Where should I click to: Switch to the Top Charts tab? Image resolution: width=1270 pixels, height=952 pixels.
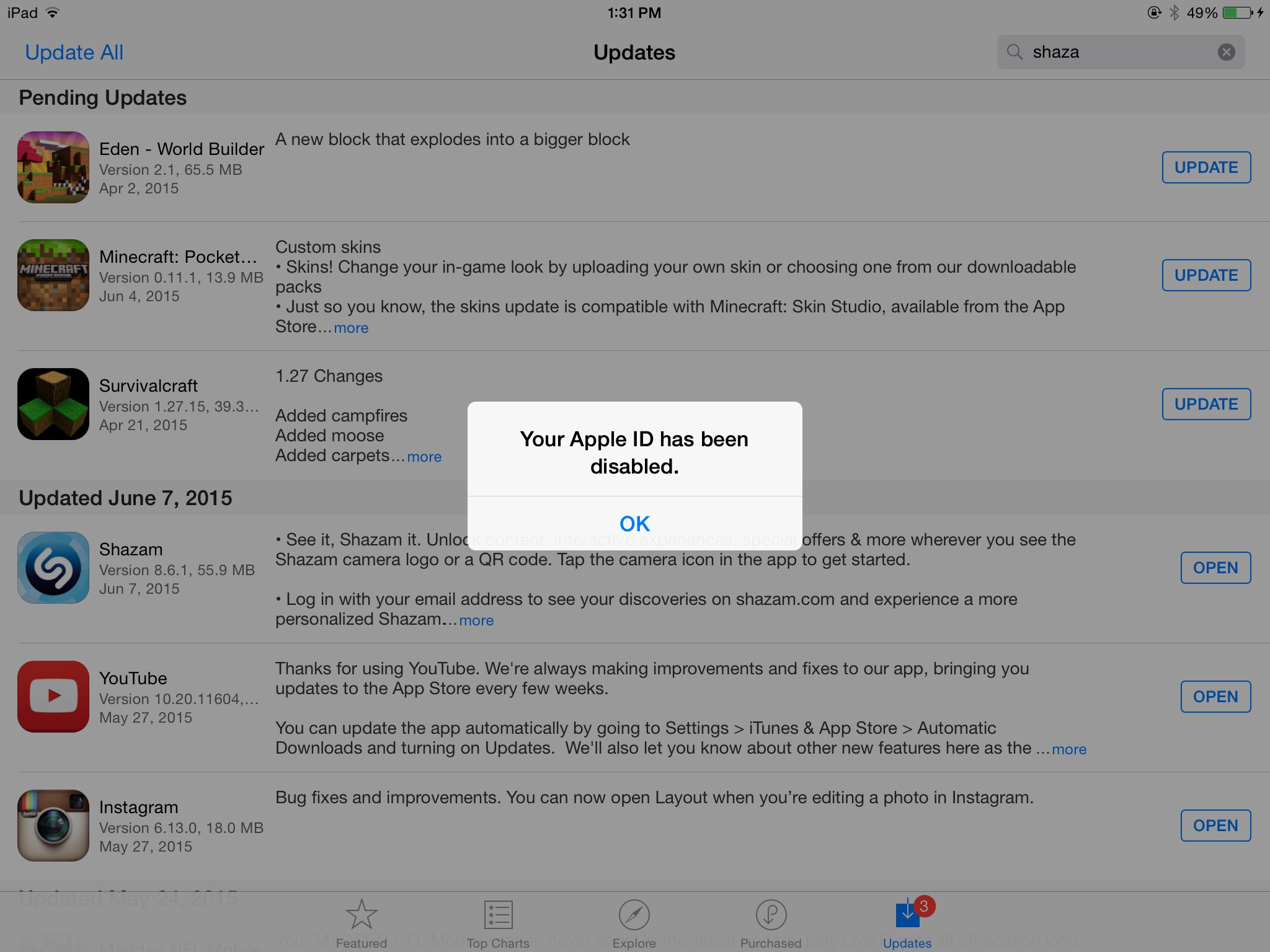point(498,923)
